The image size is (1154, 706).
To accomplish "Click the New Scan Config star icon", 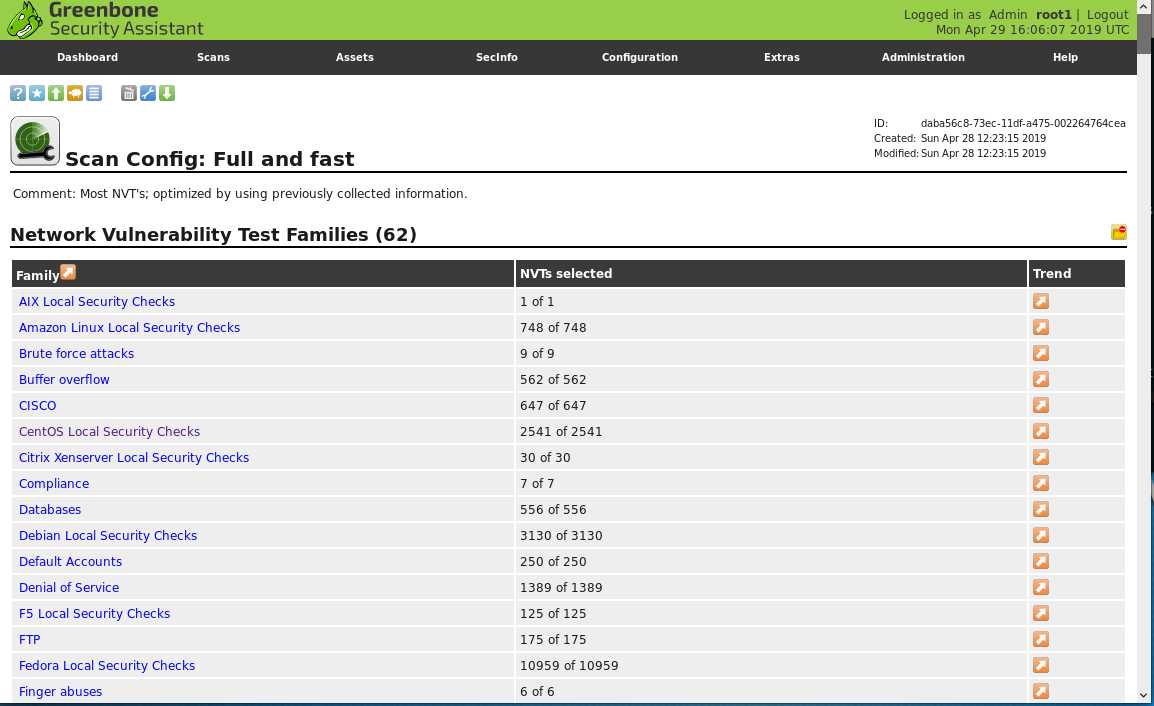I will 37,93.
